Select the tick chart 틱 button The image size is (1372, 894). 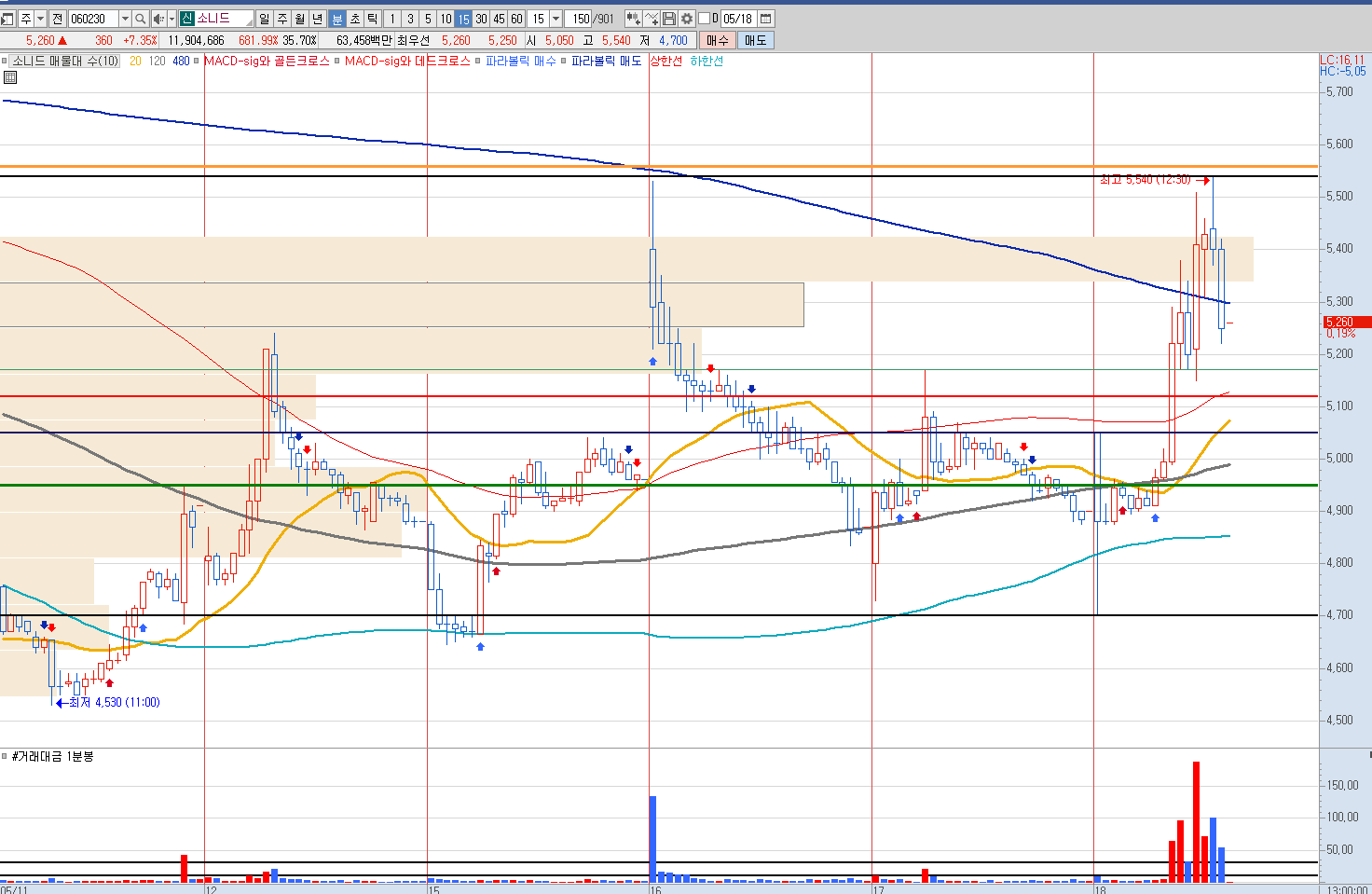[373, 19]
